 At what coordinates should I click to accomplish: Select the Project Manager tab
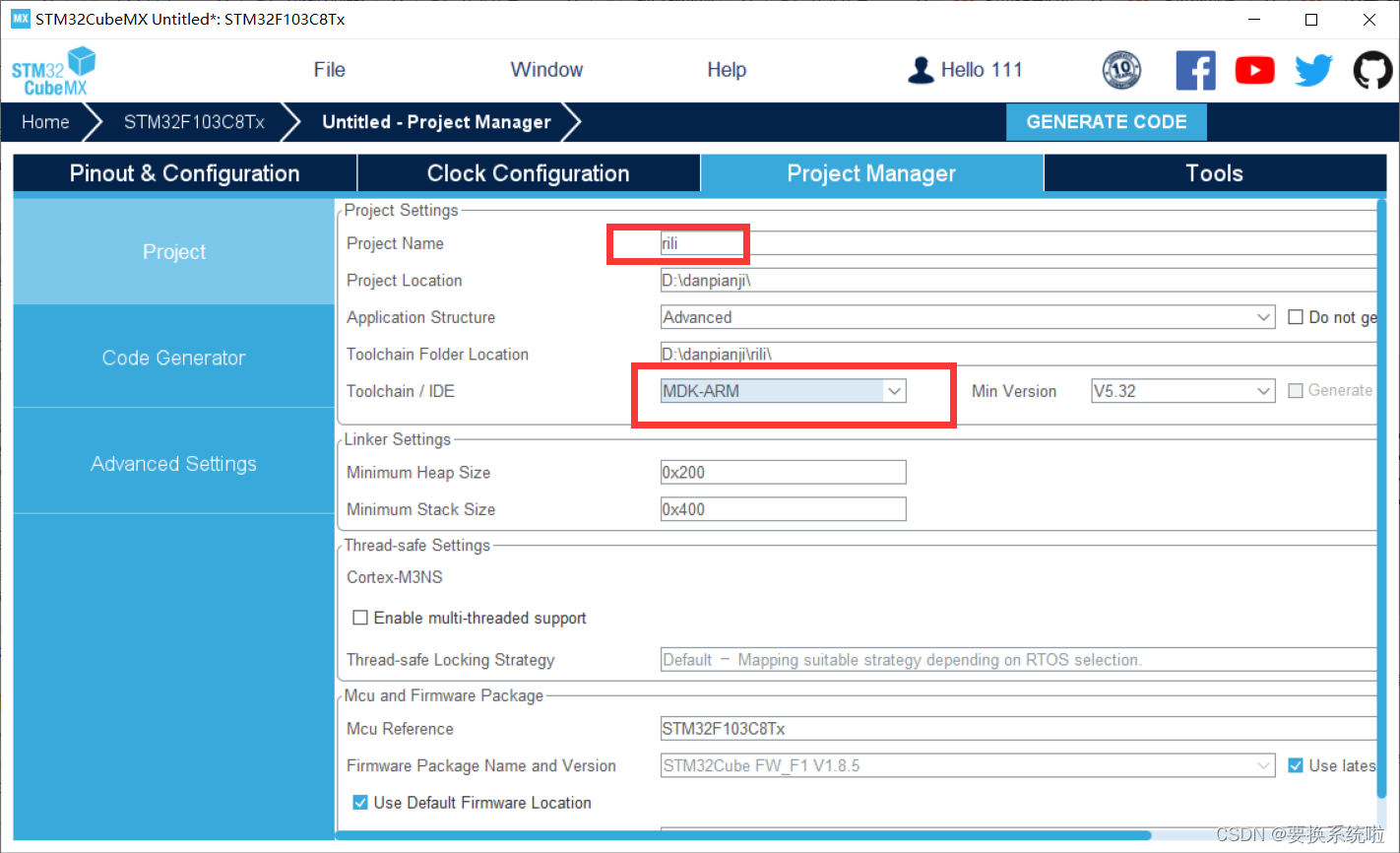click(x=871, y=173)
